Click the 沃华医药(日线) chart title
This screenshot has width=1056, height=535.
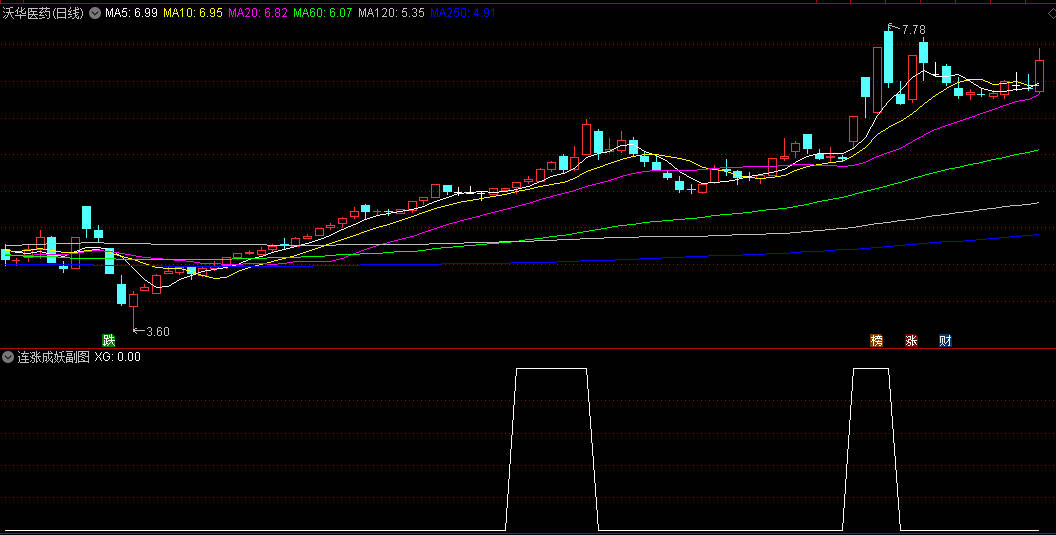43,13
